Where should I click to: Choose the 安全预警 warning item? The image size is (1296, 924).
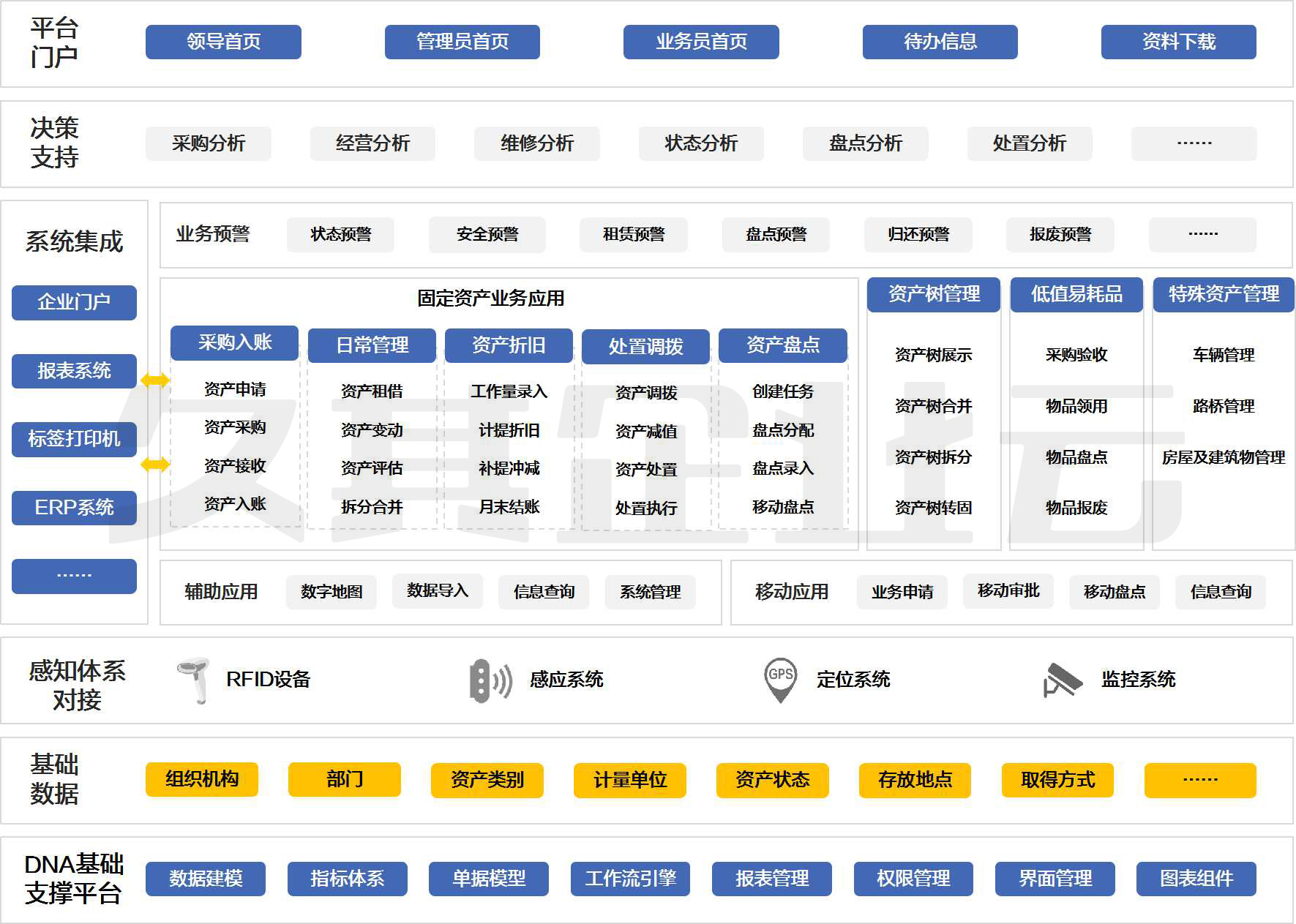[487, 234]
